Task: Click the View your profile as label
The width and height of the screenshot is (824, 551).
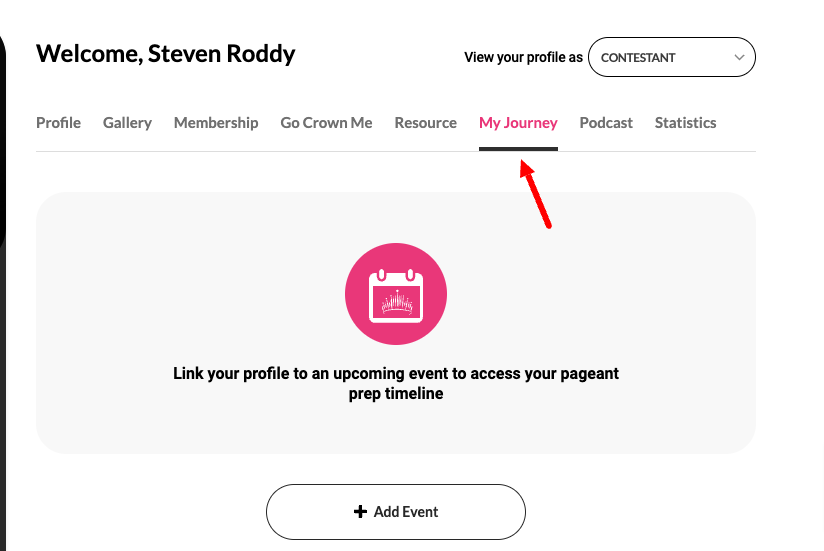Action: [523, 57]
